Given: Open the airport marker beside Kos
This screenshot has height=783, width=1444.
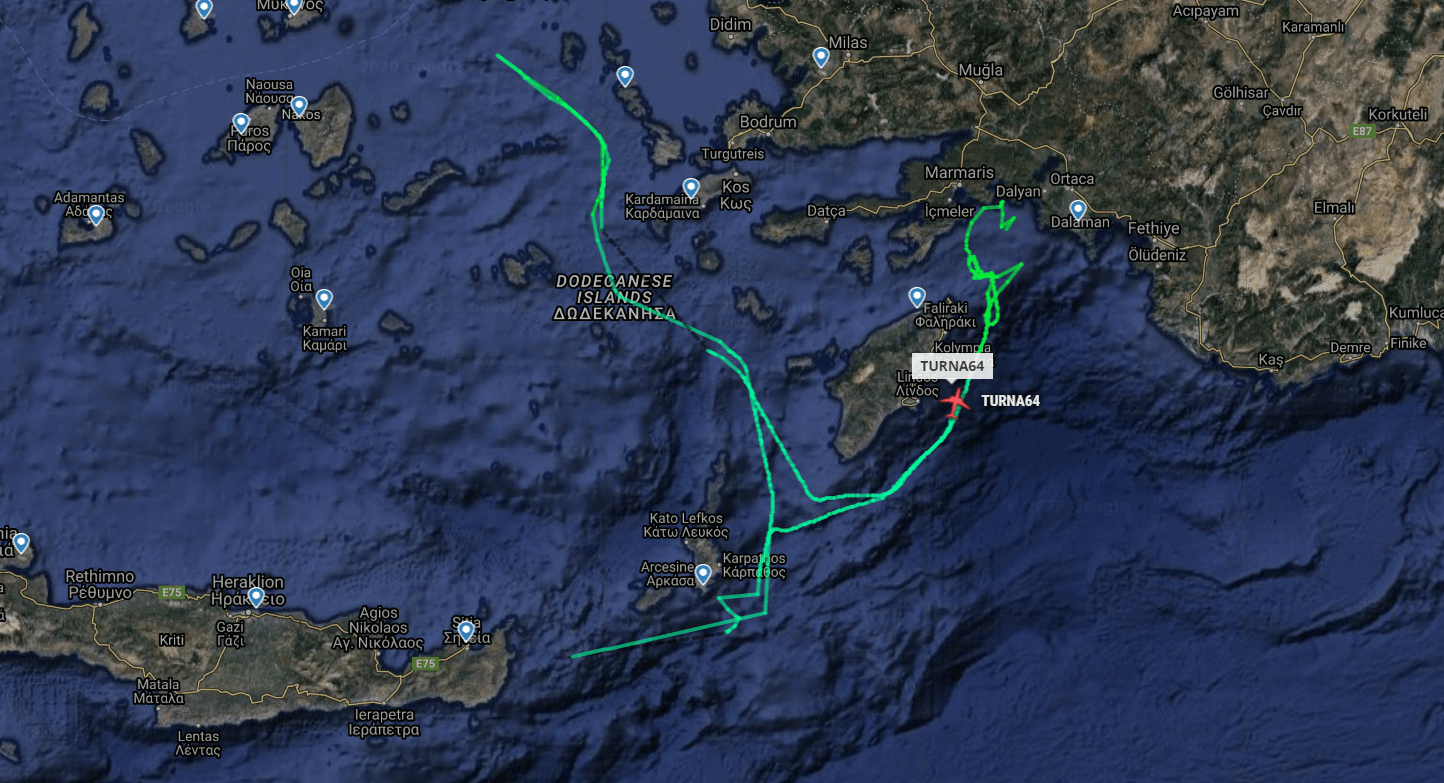Looking at the screenshot, I should [691, 187].
